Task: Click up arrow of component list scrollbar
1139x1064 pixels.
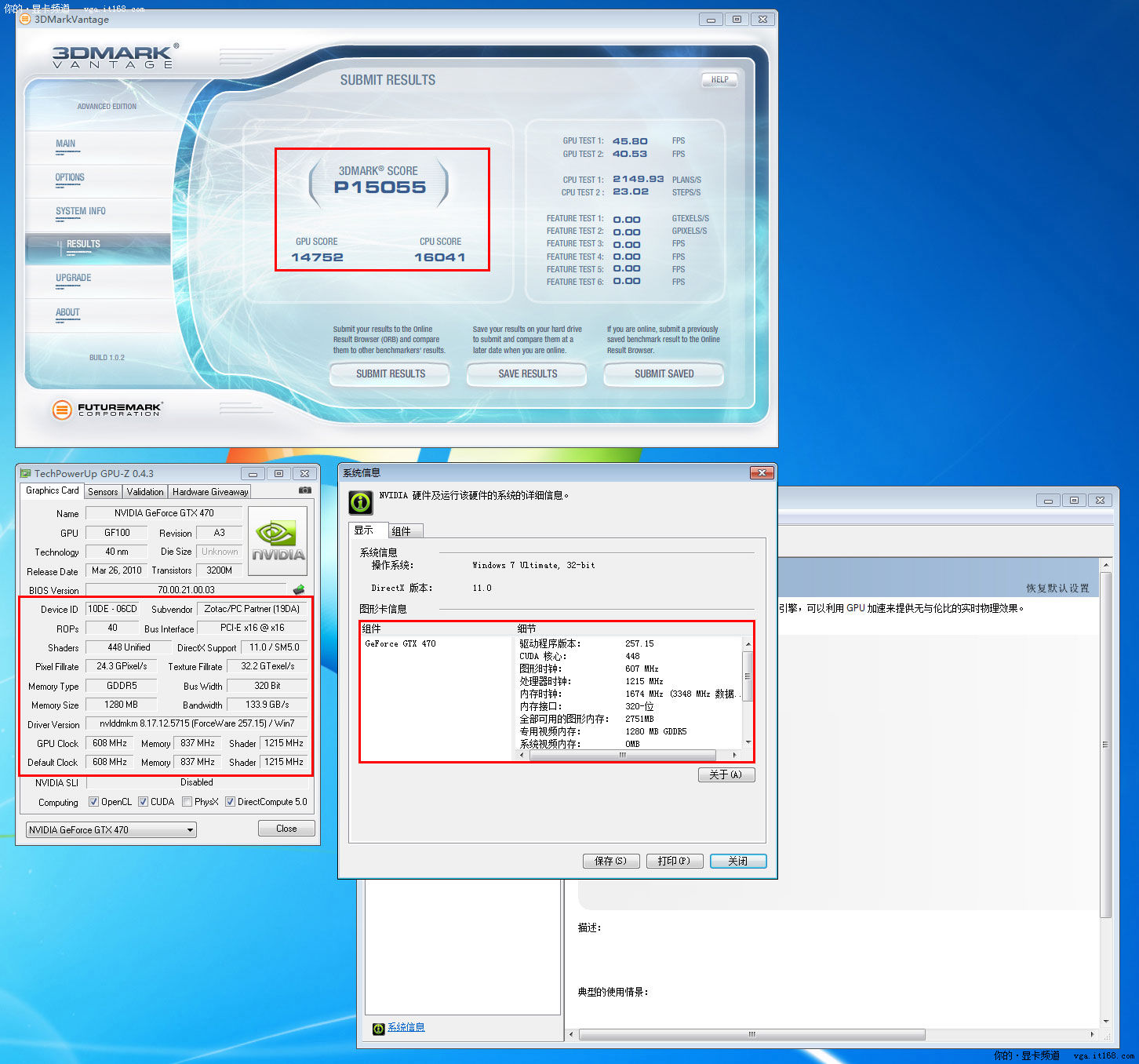Action: coord(748,643)
